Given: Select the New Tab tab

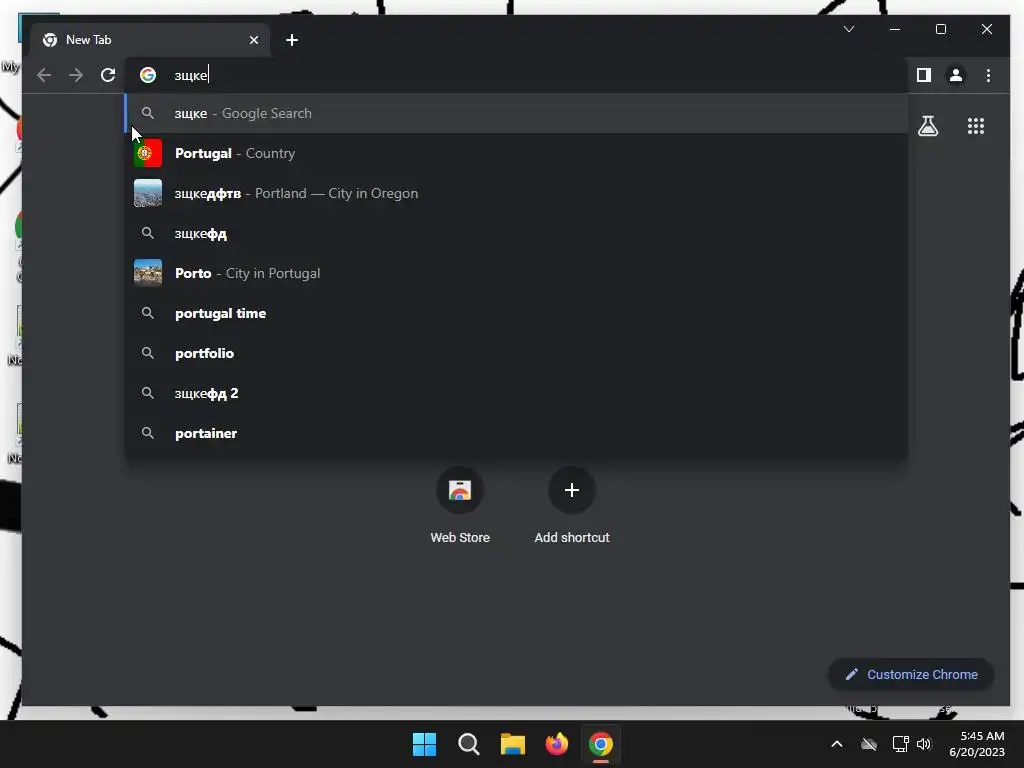Looking at the screenshot, I should 150,40.
